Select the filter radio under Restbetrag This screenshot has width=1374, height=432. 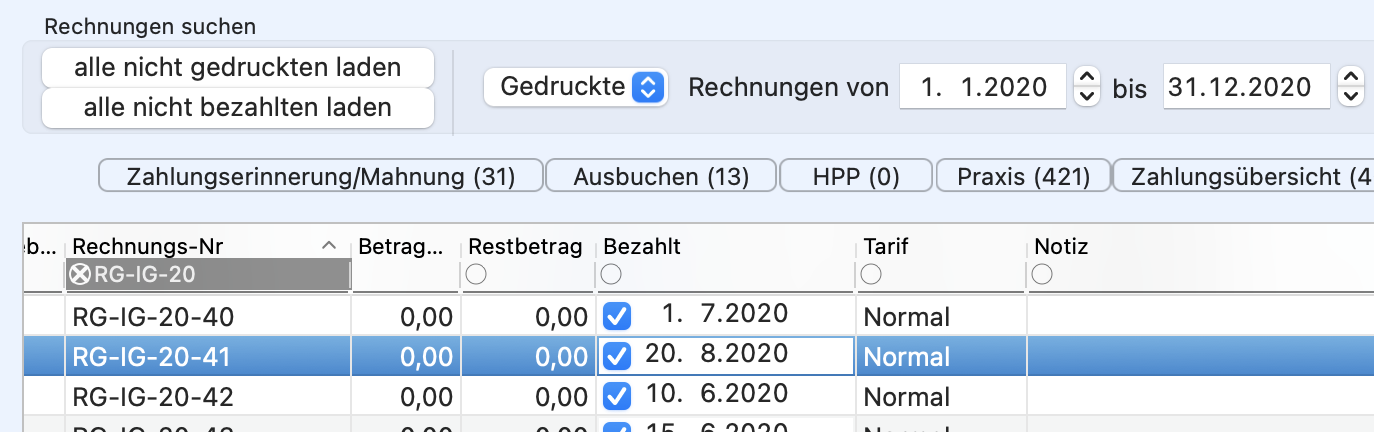[477, 274]
